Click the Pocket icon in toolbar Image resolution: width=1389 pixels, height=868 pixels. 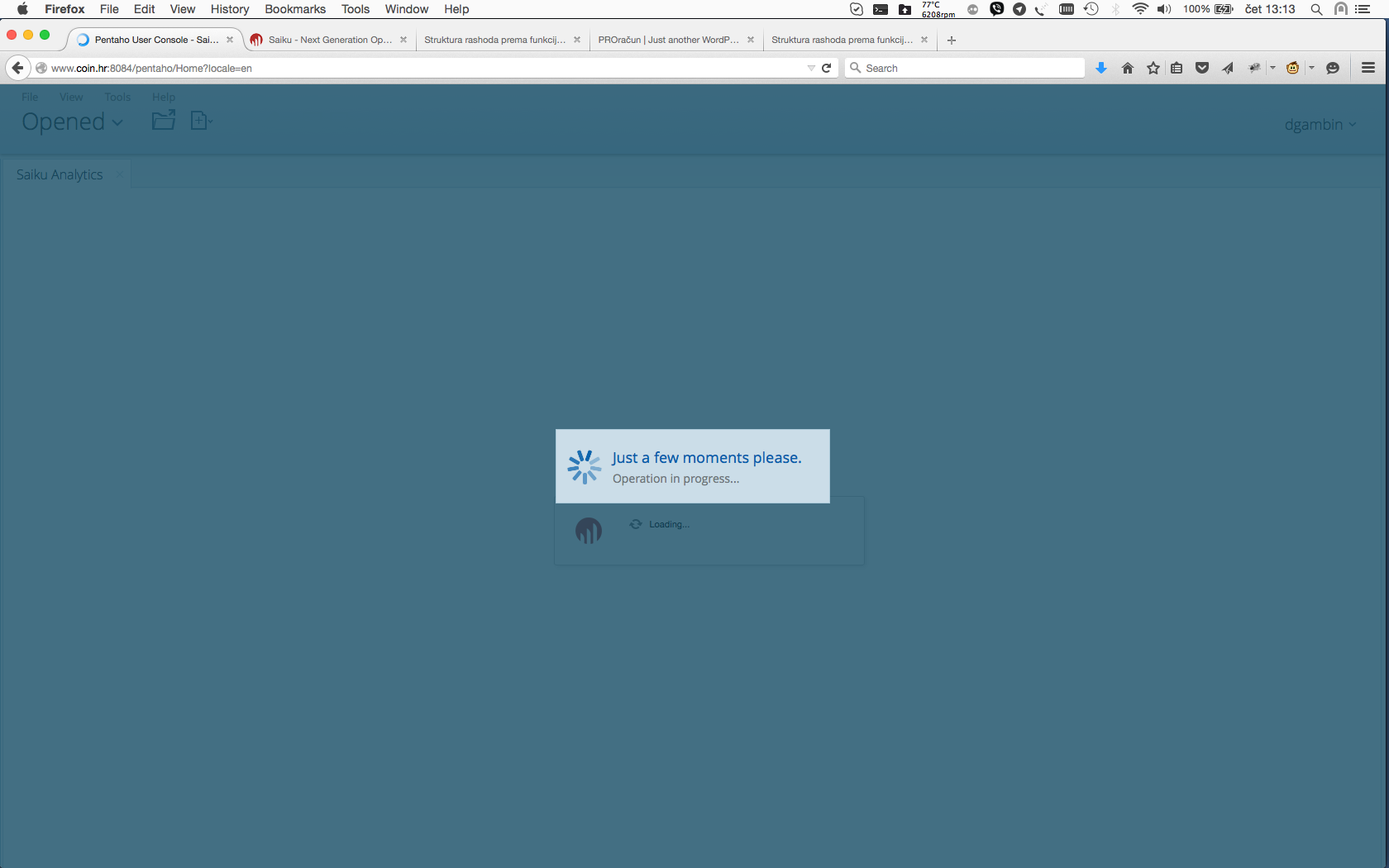pos(1202,68)
